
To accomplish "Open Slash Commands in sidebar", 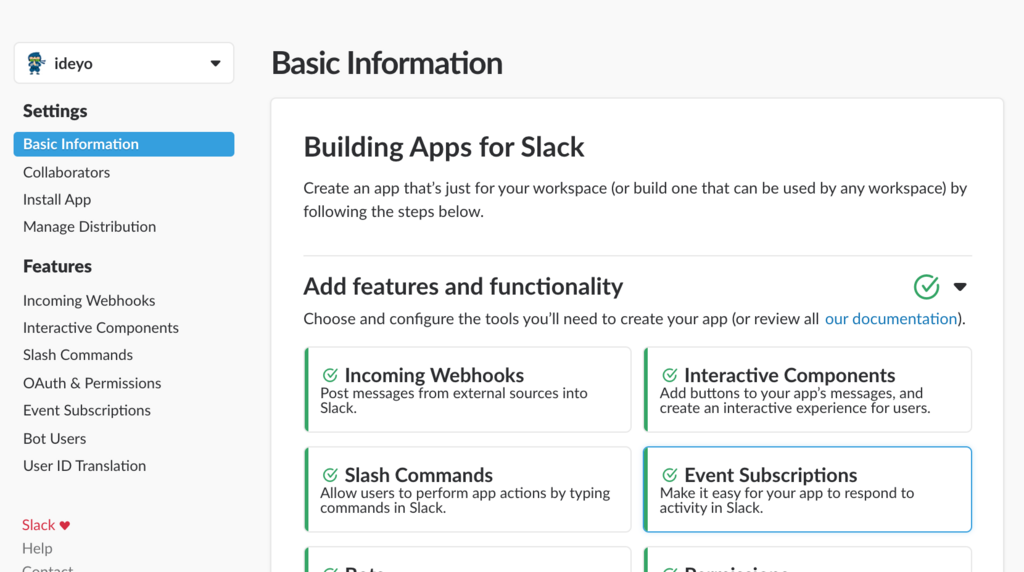I will (x=78, y=355).
